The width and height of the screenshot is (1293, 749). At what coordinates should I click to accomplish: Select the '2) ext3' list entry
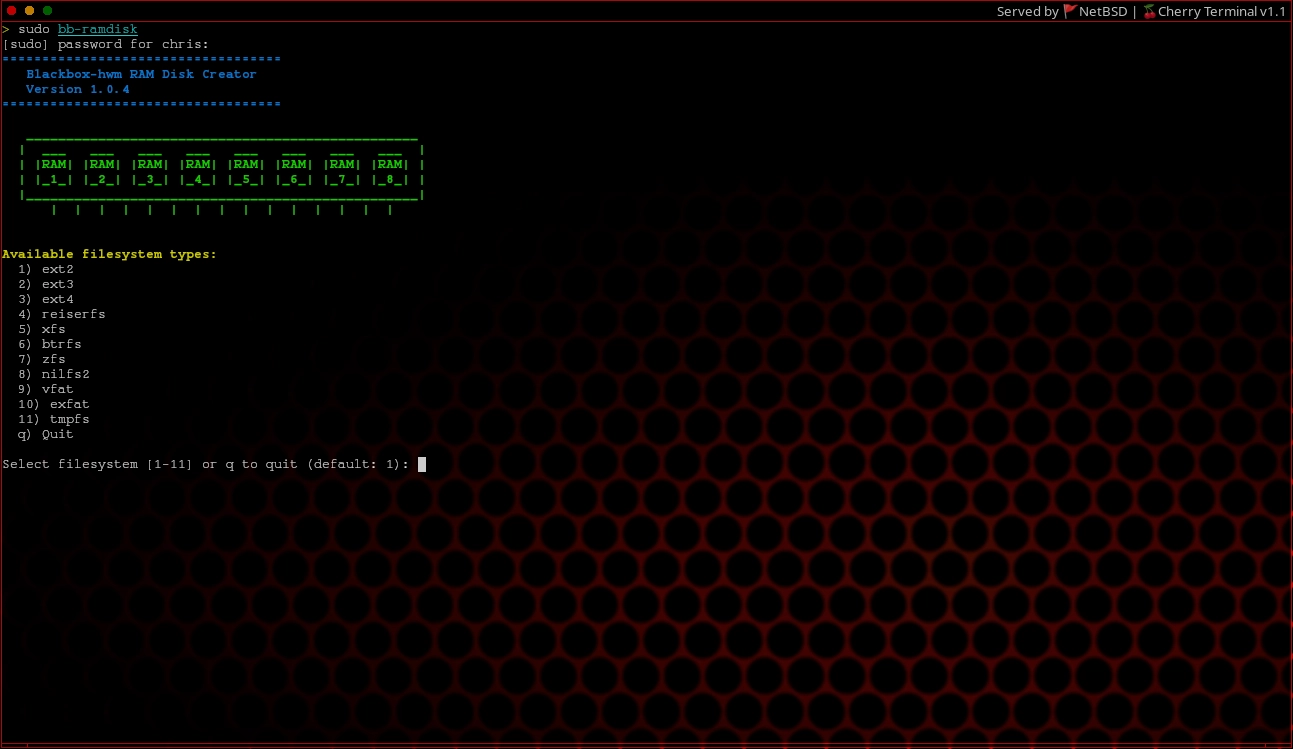46,284
